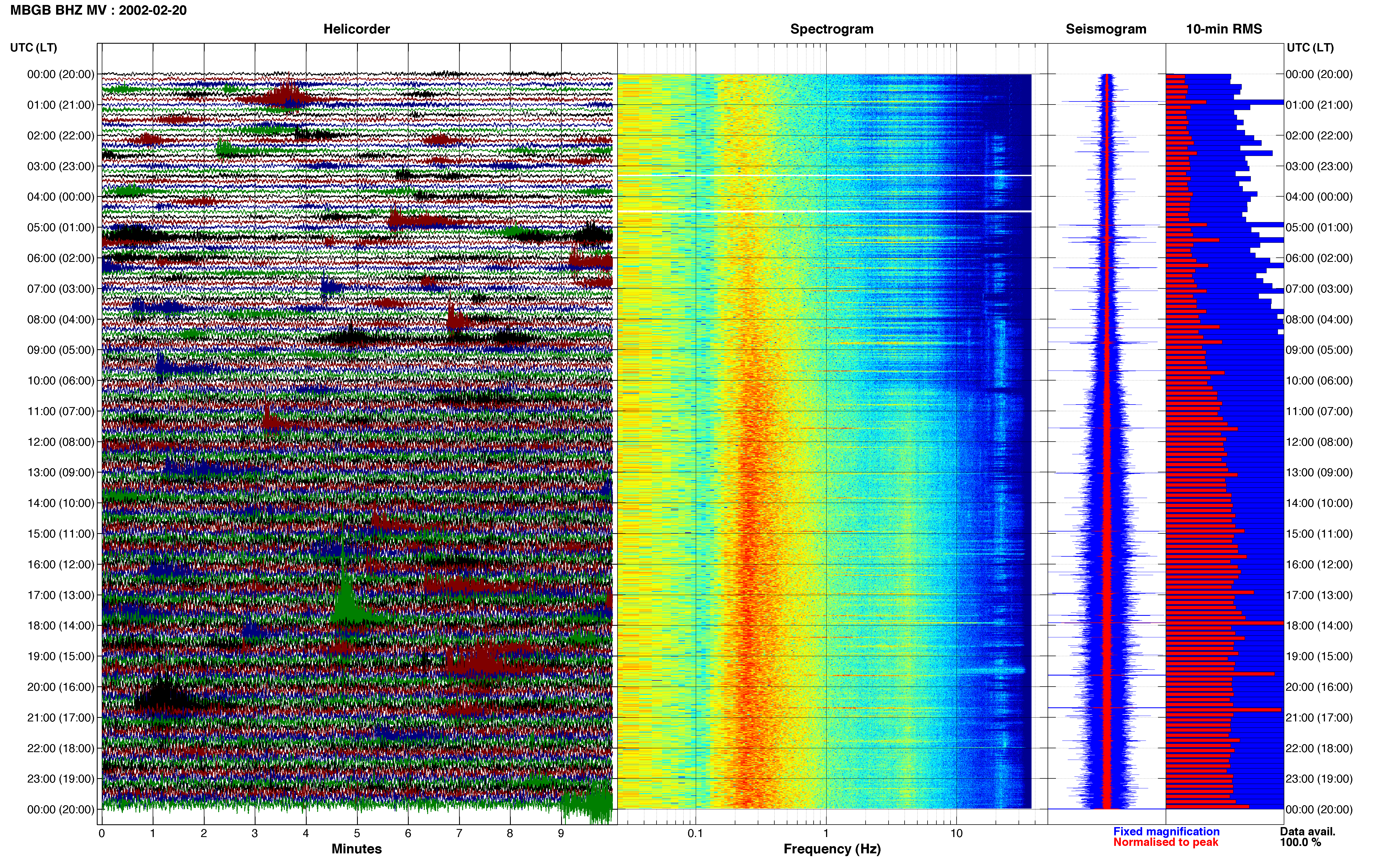1388x868 pixels.
Task: Click '02:00 (22:00)' beside the RMS panel
Action: [1319, 135]
